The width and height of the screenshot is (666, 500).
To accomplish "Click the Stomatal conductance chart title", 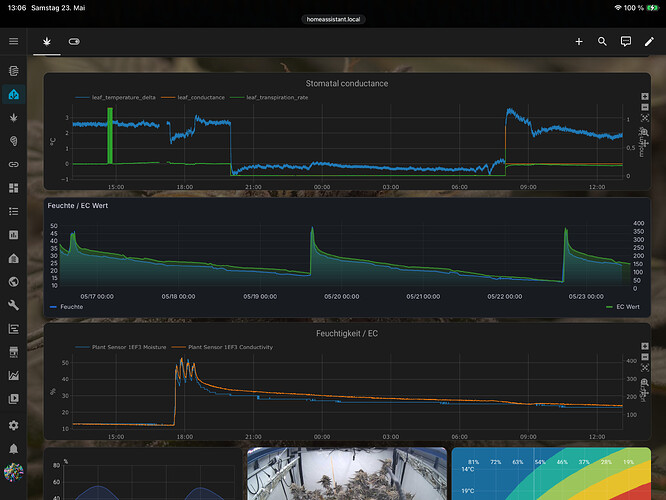I will point(347,84).
